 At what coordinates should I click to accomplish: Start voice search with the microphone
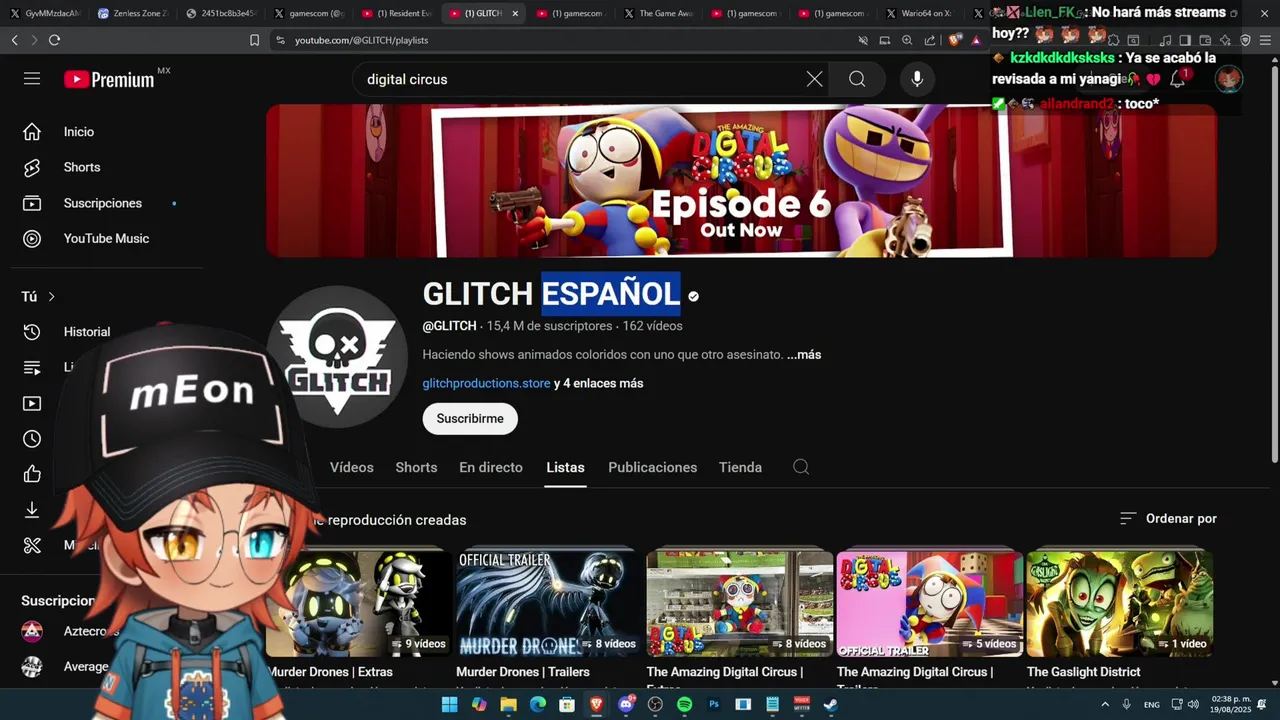click(x=917, y=79)
